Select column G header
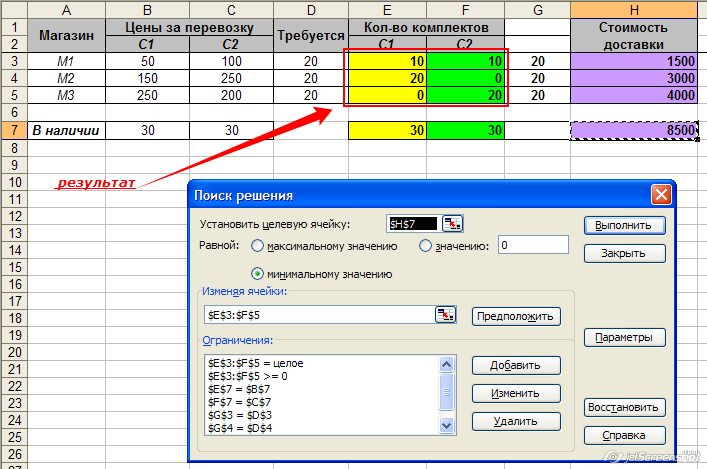 (537, 9)
